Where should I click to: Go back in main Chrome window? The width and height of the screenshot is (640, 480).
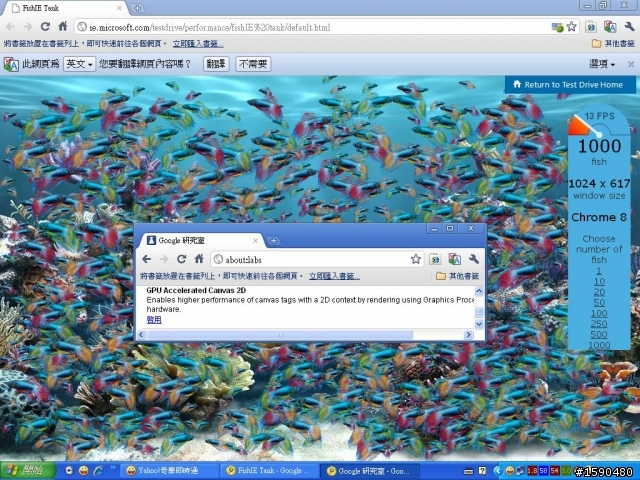[11, 27]
